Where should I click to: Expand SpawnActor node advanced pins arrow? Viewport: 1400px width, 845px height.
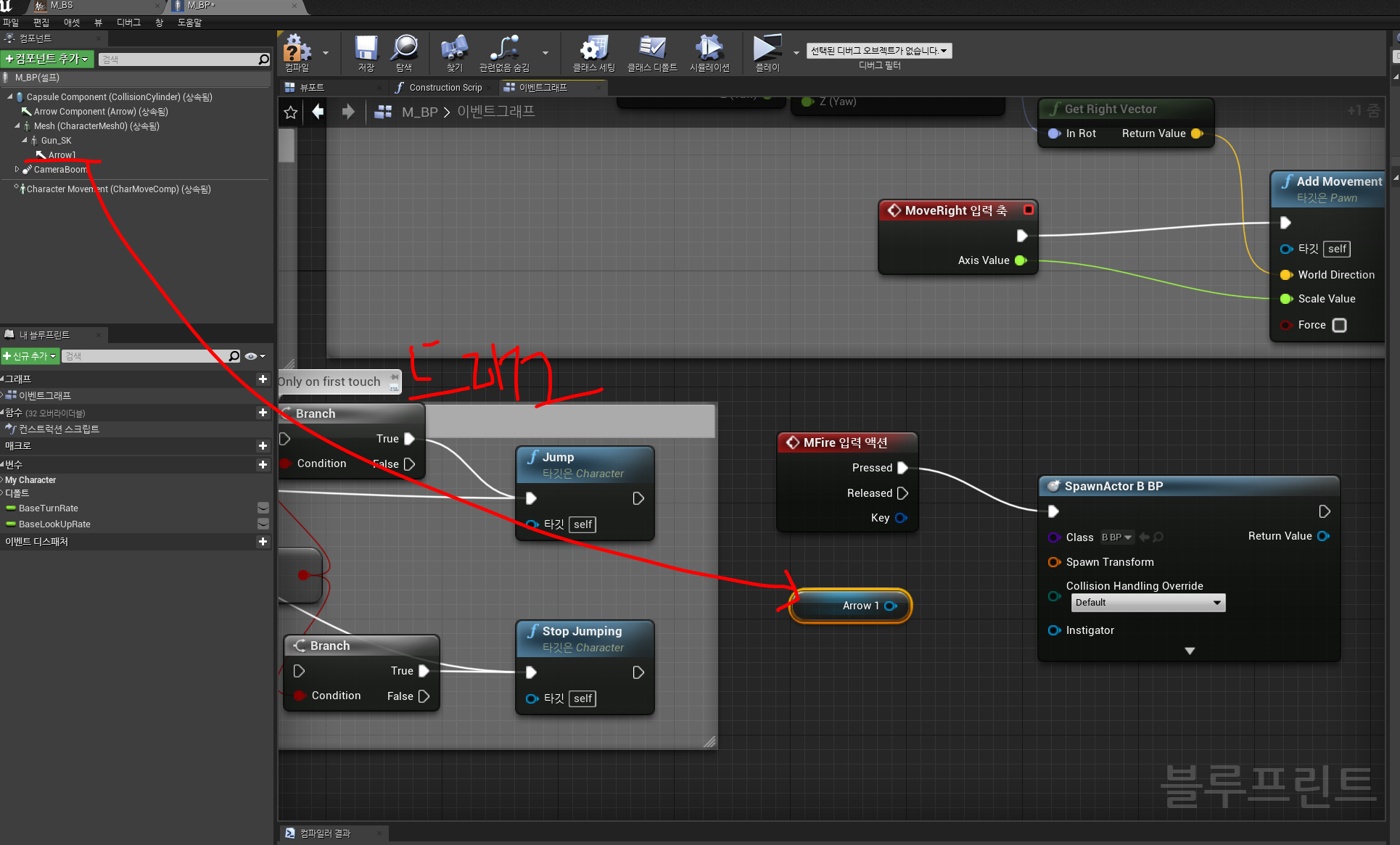1190,651
